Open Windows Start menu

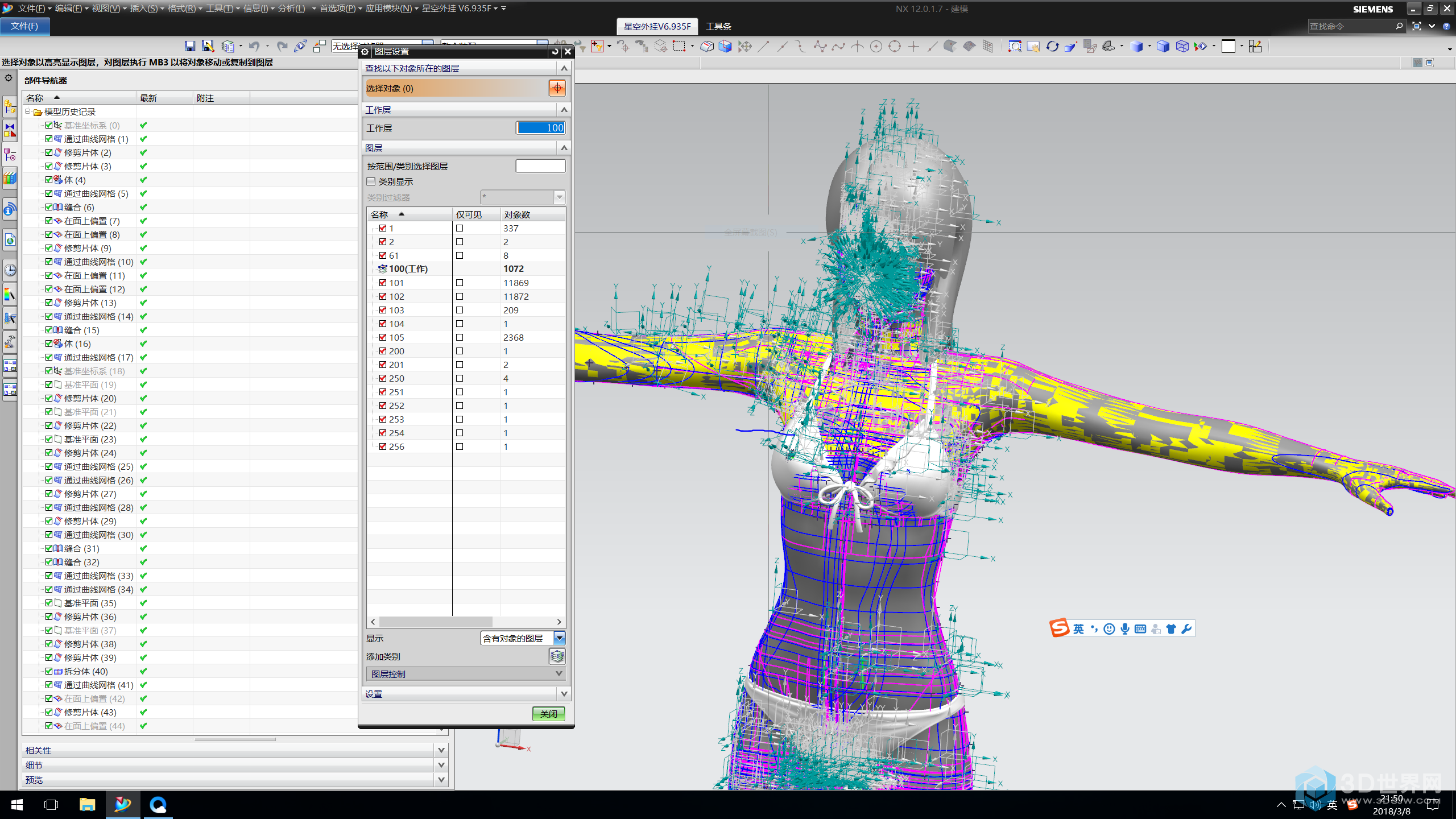(17, 805)
